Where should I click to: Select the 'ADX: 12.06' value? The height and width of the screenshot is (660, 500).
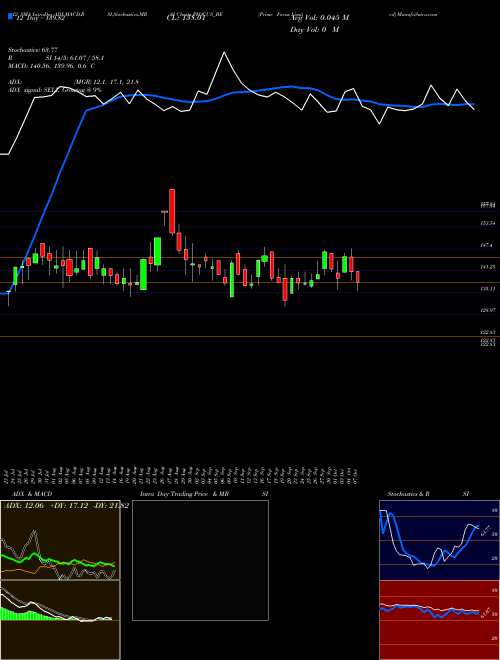tap(22, 506)
